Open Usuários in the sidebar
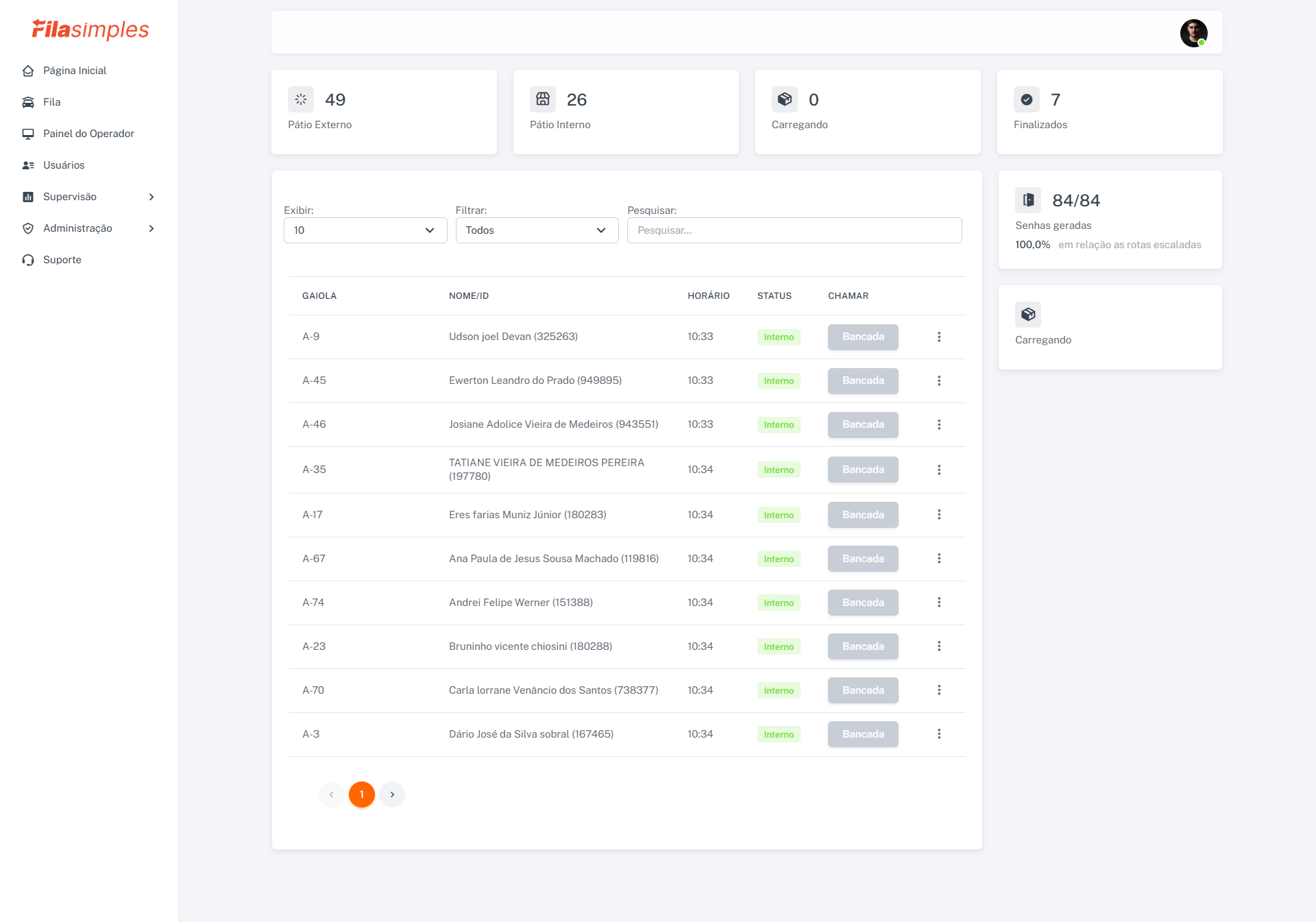Image resolution: width=1316 pixels, height=922 pixels. point(63,165)
